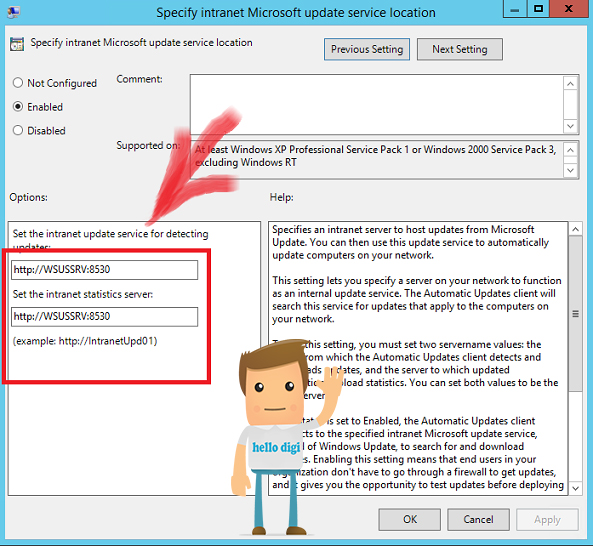Click the Apply button

click(x=547, y=520)
